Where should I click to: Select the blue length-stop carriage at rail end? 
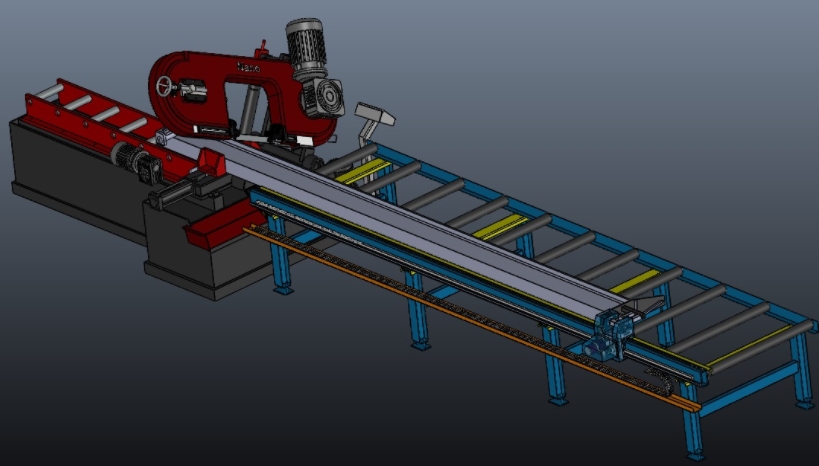(x=609, y=334)
